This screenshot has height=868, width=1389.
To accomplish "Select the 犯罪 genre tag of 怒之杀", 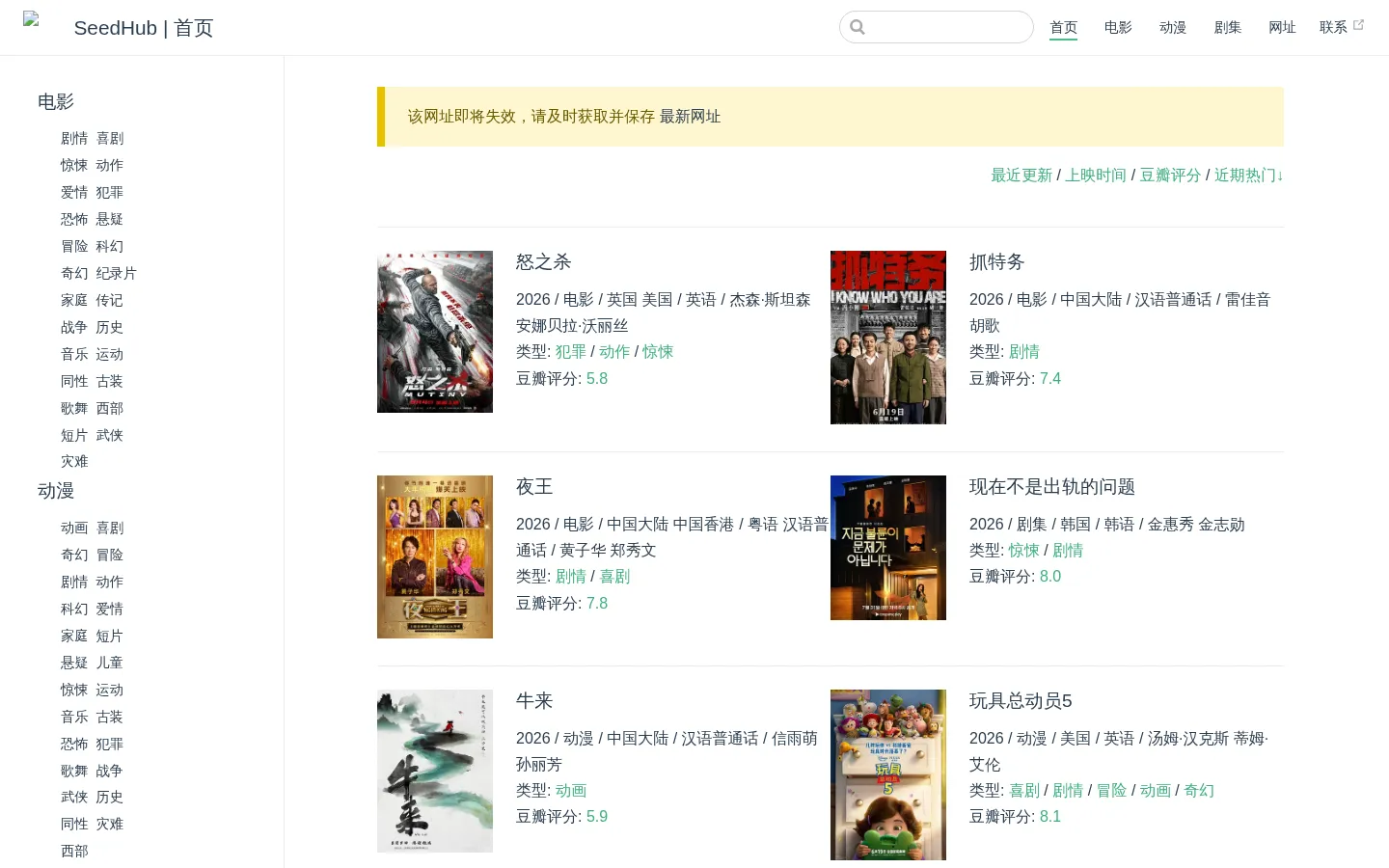I will [571, 352].
